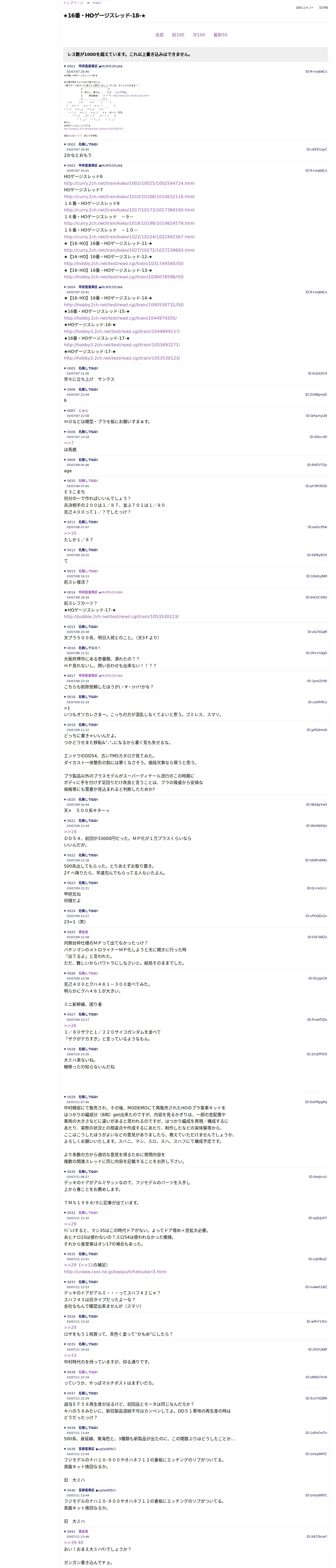Open curry.2ch.net link ending 1017384160.html
The width and height of the screenshot is (336, 1568).
point(129,210)
